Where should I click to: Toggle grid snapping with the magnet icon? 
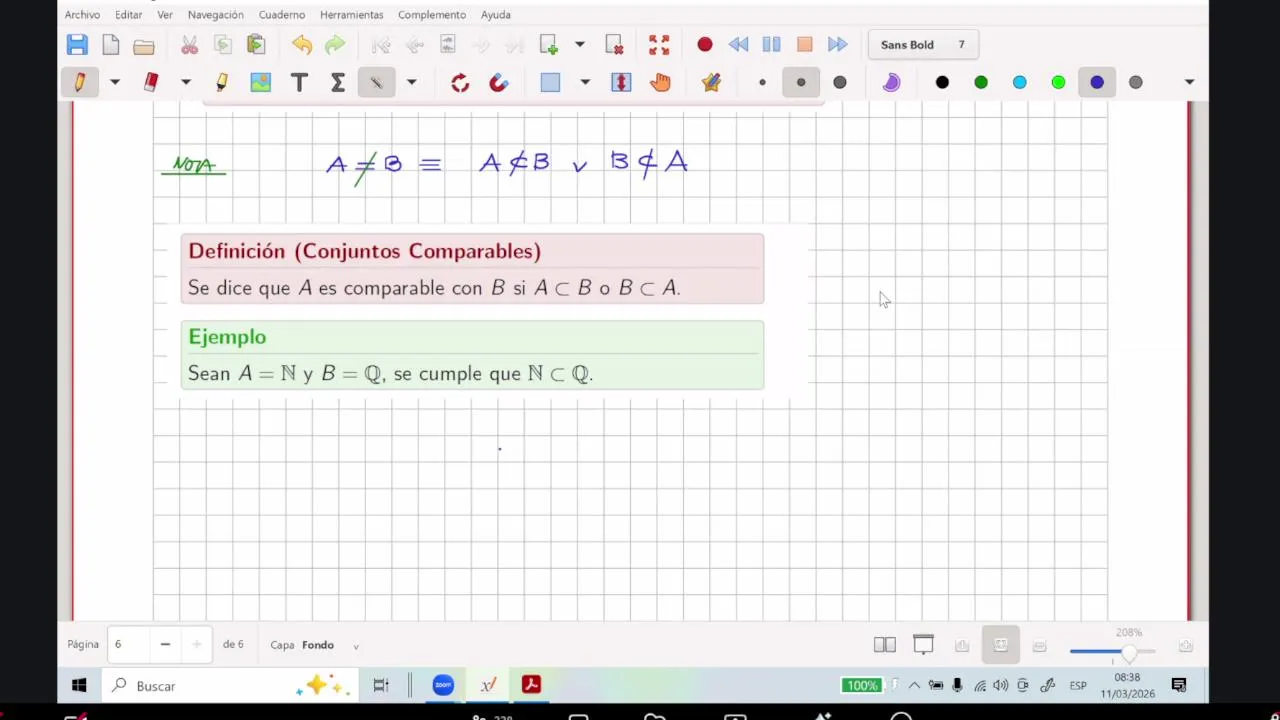[x=499, y=82]
